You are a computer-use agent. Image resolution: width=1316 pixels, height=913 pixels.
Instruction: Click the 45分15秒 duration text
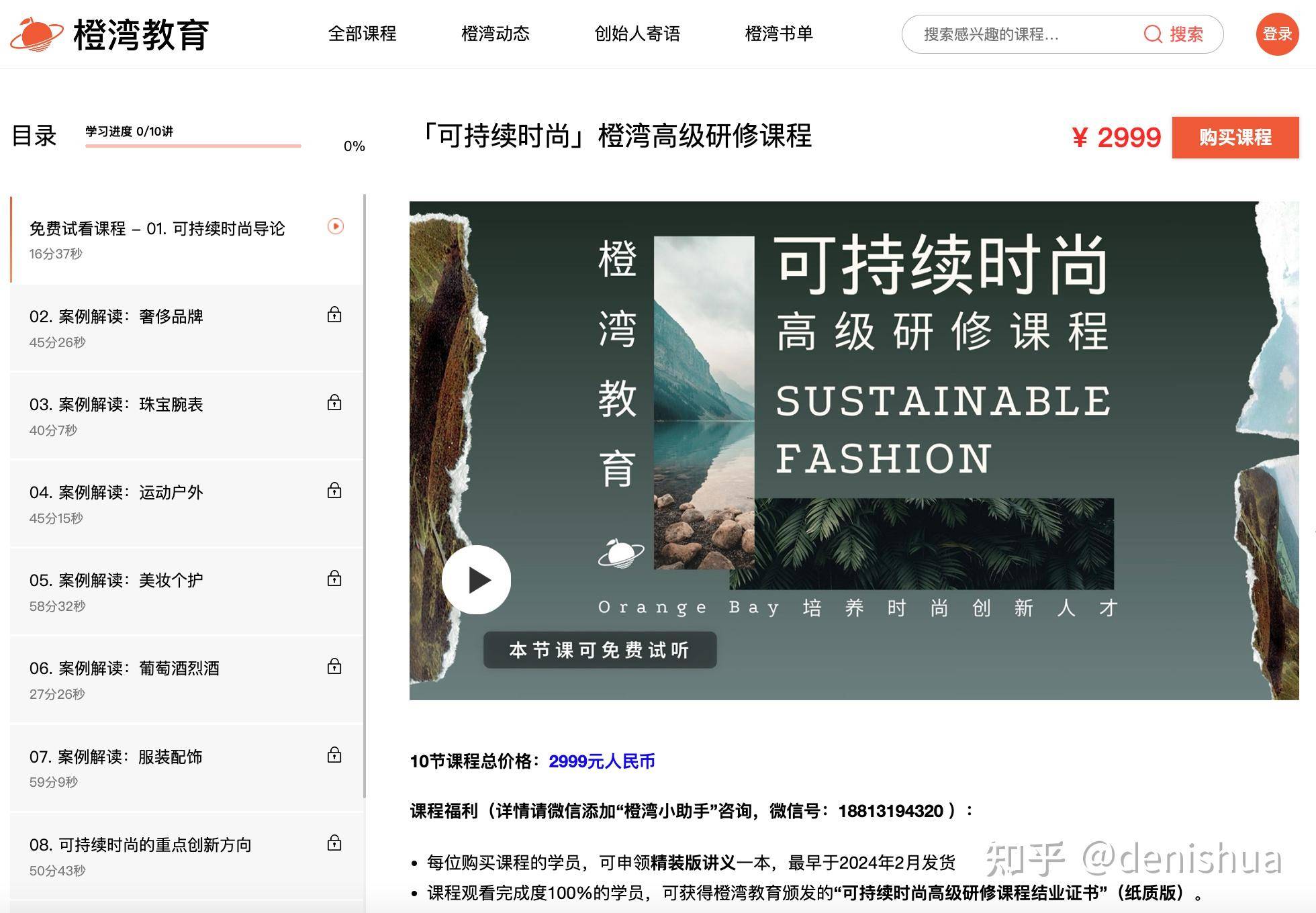56,518
